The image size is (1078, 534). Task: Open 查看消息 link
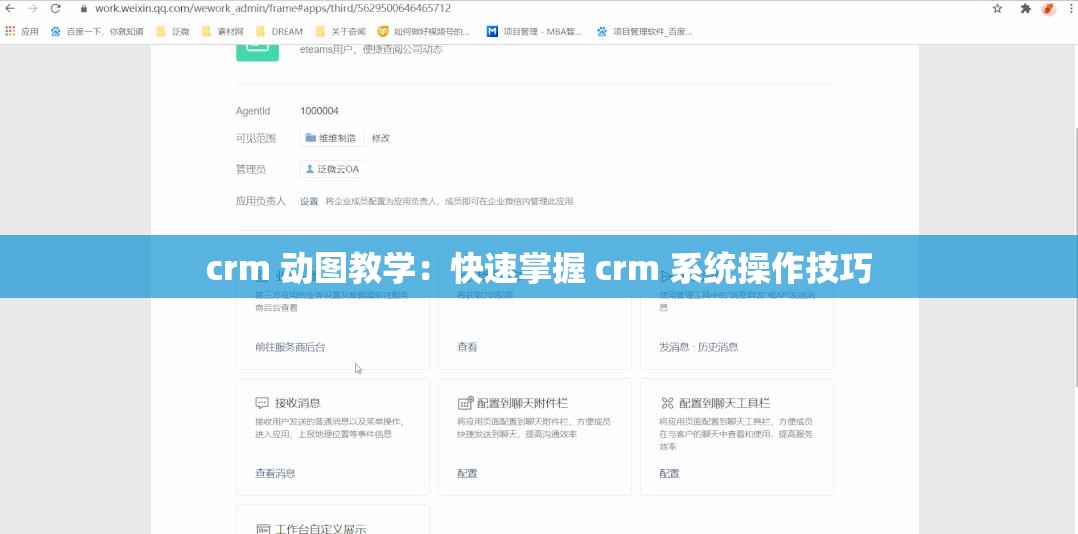275,474
